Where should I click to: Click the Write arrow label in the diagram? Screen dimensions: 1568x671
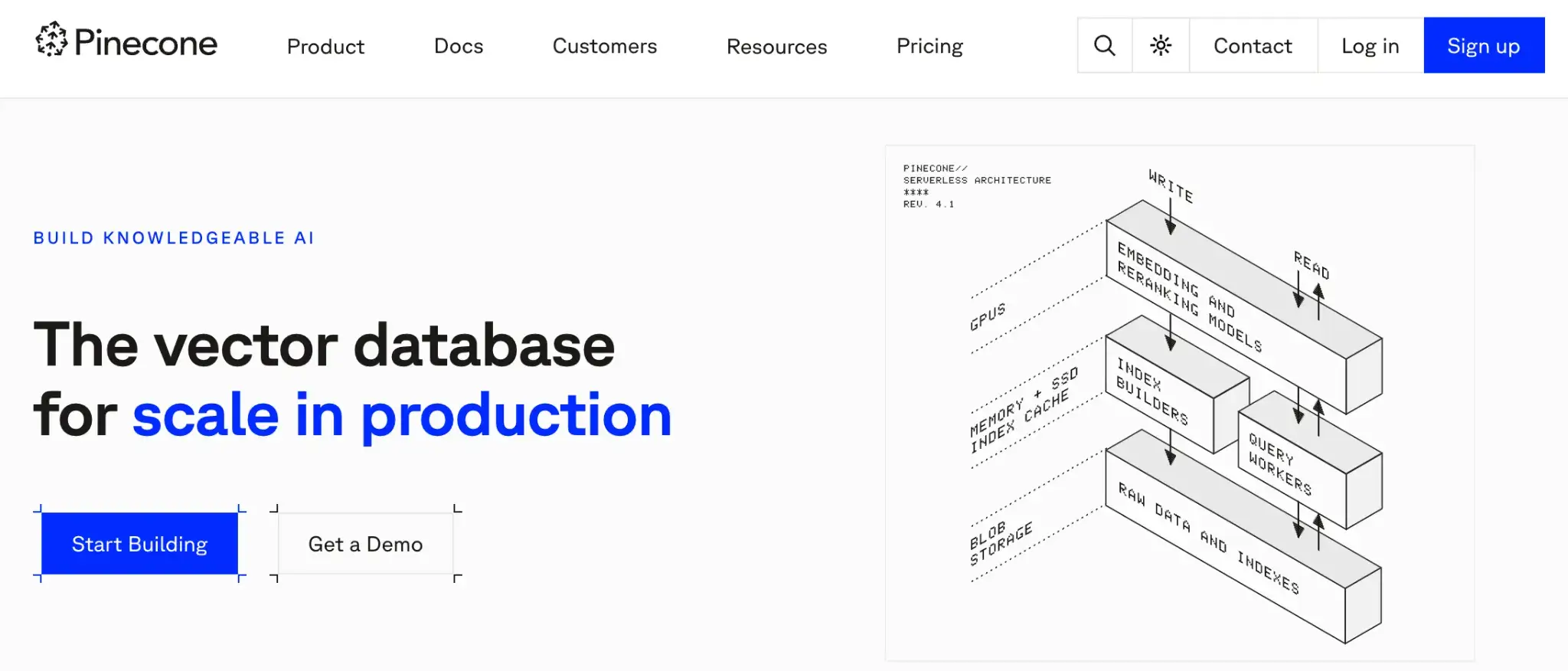(x=1171, y=186)
